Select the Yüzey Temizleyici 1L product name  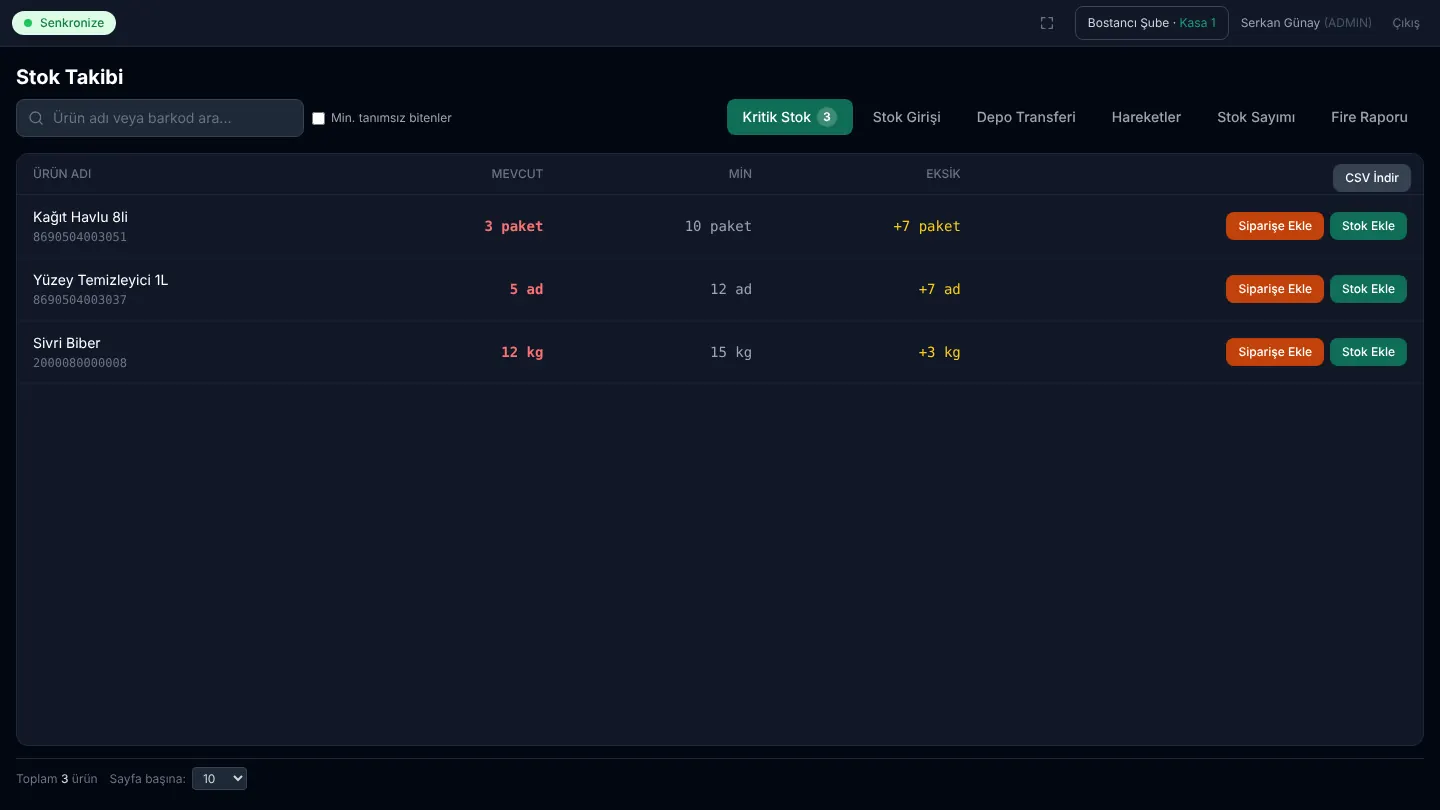pos(100,280)
